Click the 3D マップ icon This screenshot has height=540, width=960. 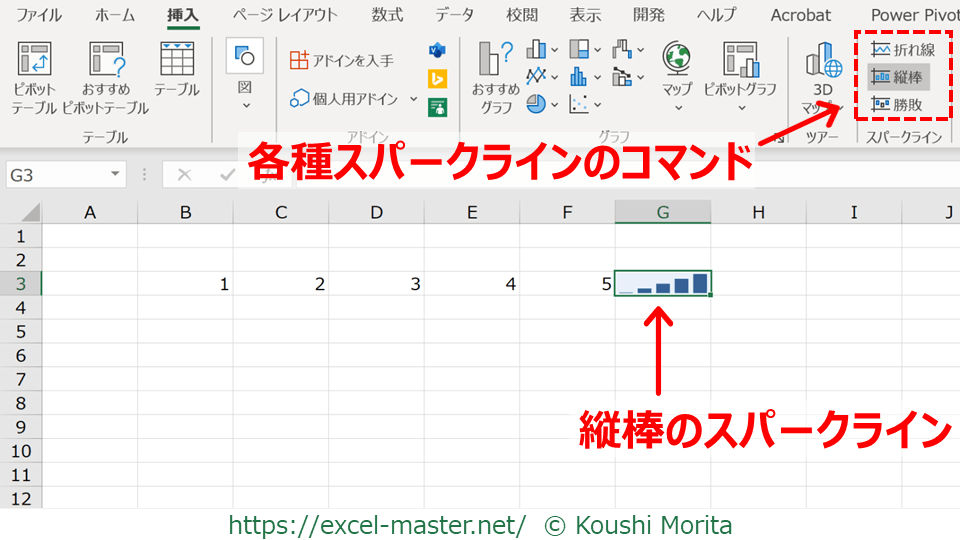[823, 62]
